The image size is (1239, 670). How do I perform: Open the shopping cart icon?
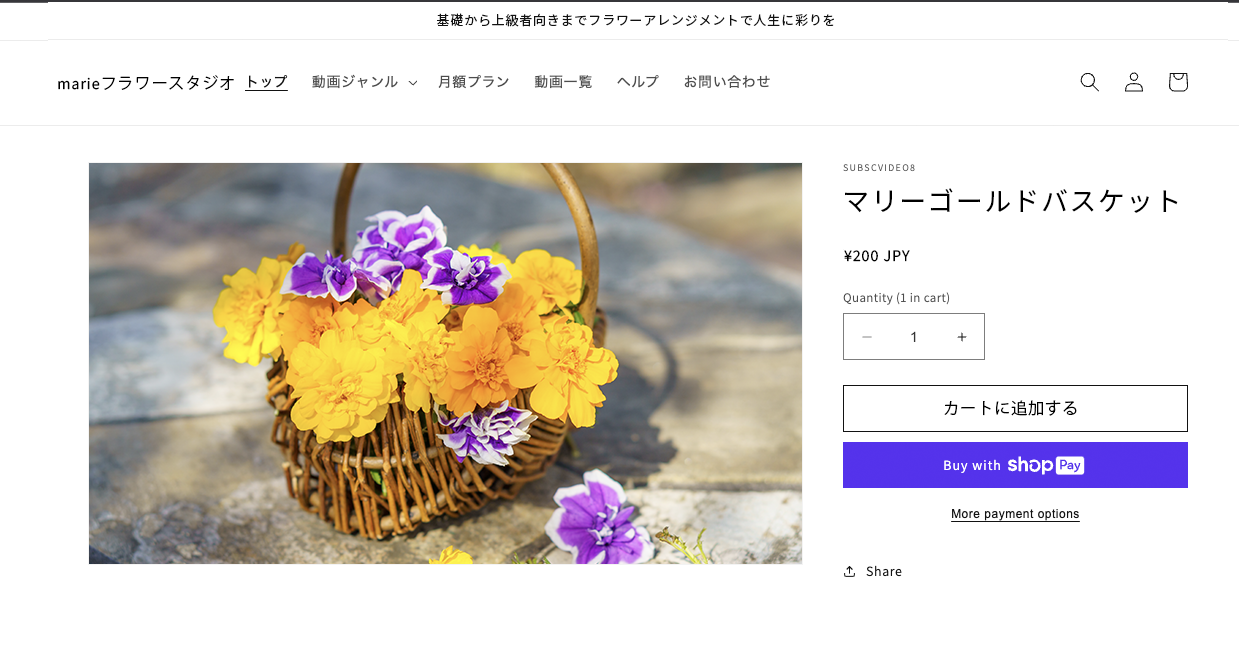point(1177,82)
